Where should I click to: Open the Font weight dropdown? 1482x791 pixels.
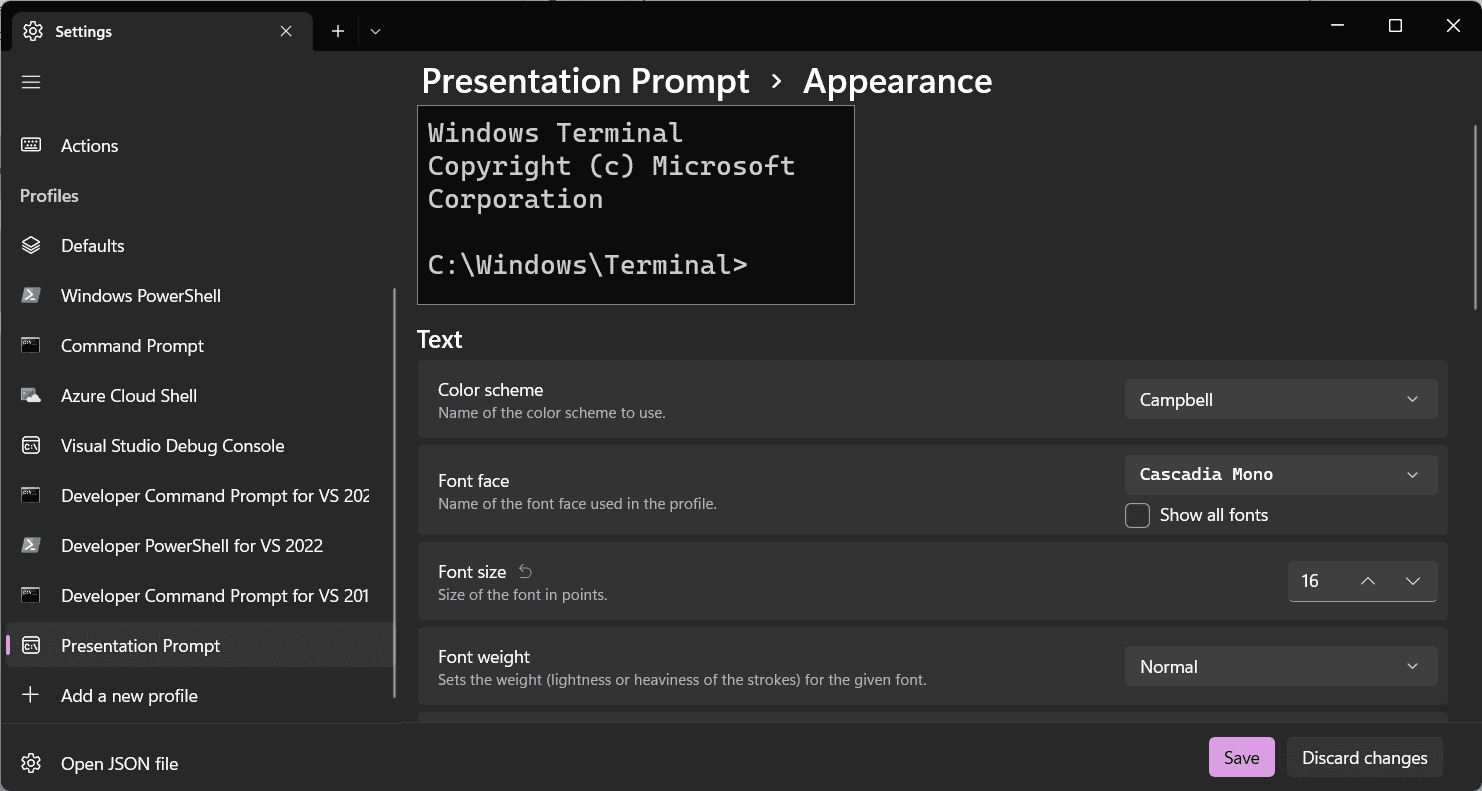coord(1280,667)
